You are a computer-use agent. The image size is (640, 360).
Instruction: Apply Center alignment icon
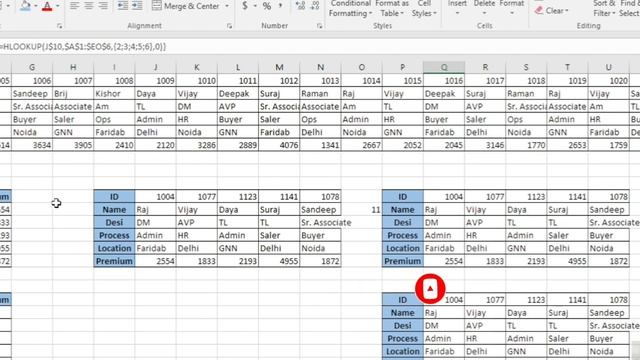[89, 6]
